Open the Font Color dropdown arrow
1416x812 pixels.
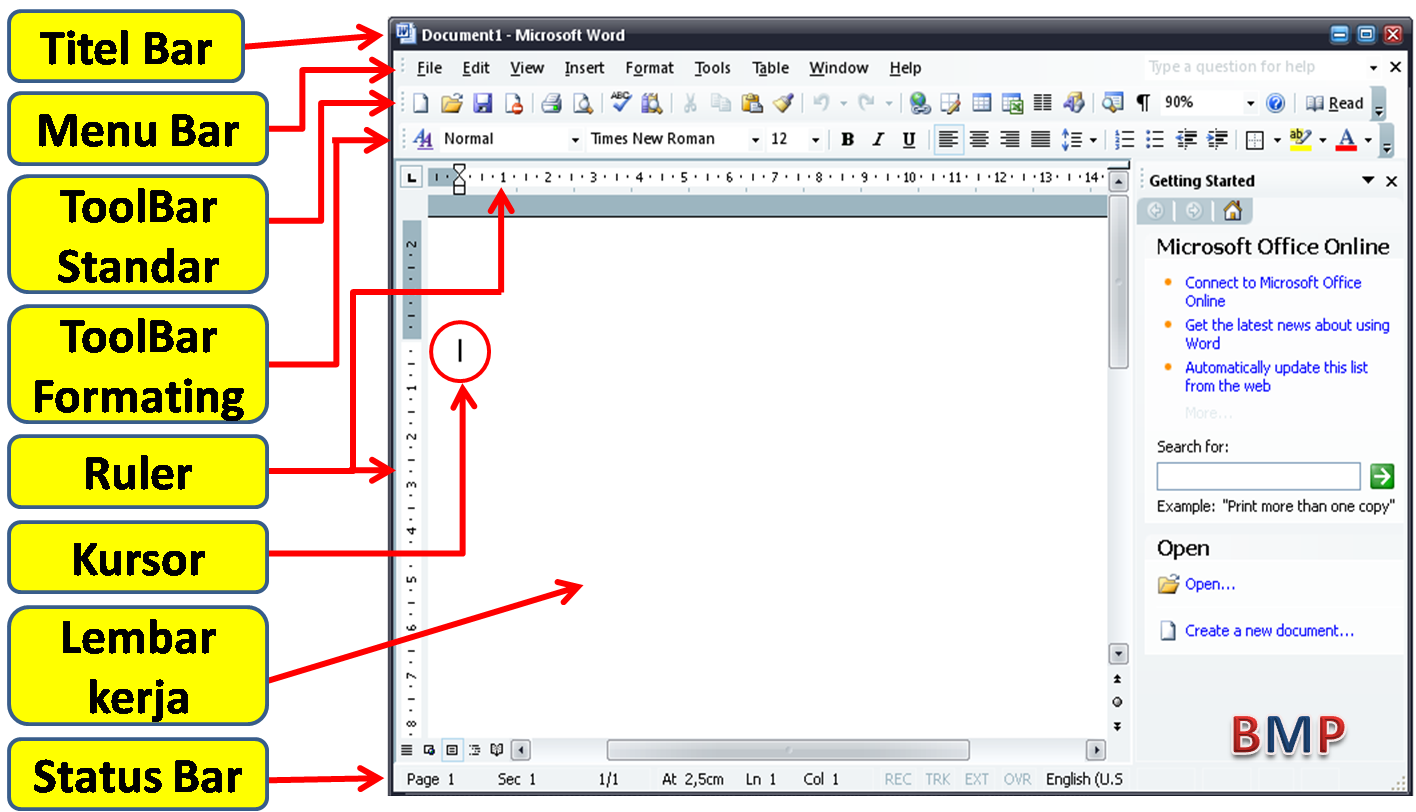pos(1368,140)
